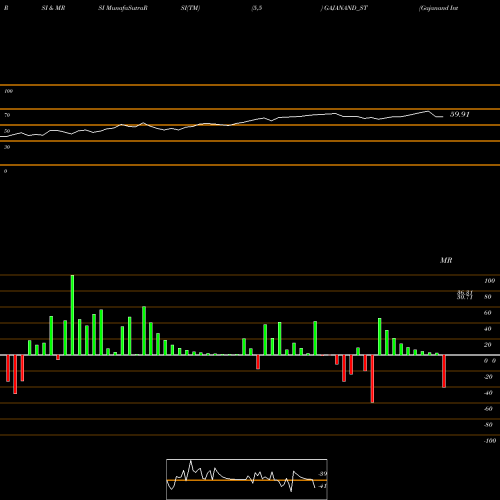Click the last red MR bar at far right
The width and height of the screenshot is (500, 500).
[x=444, y=371]
